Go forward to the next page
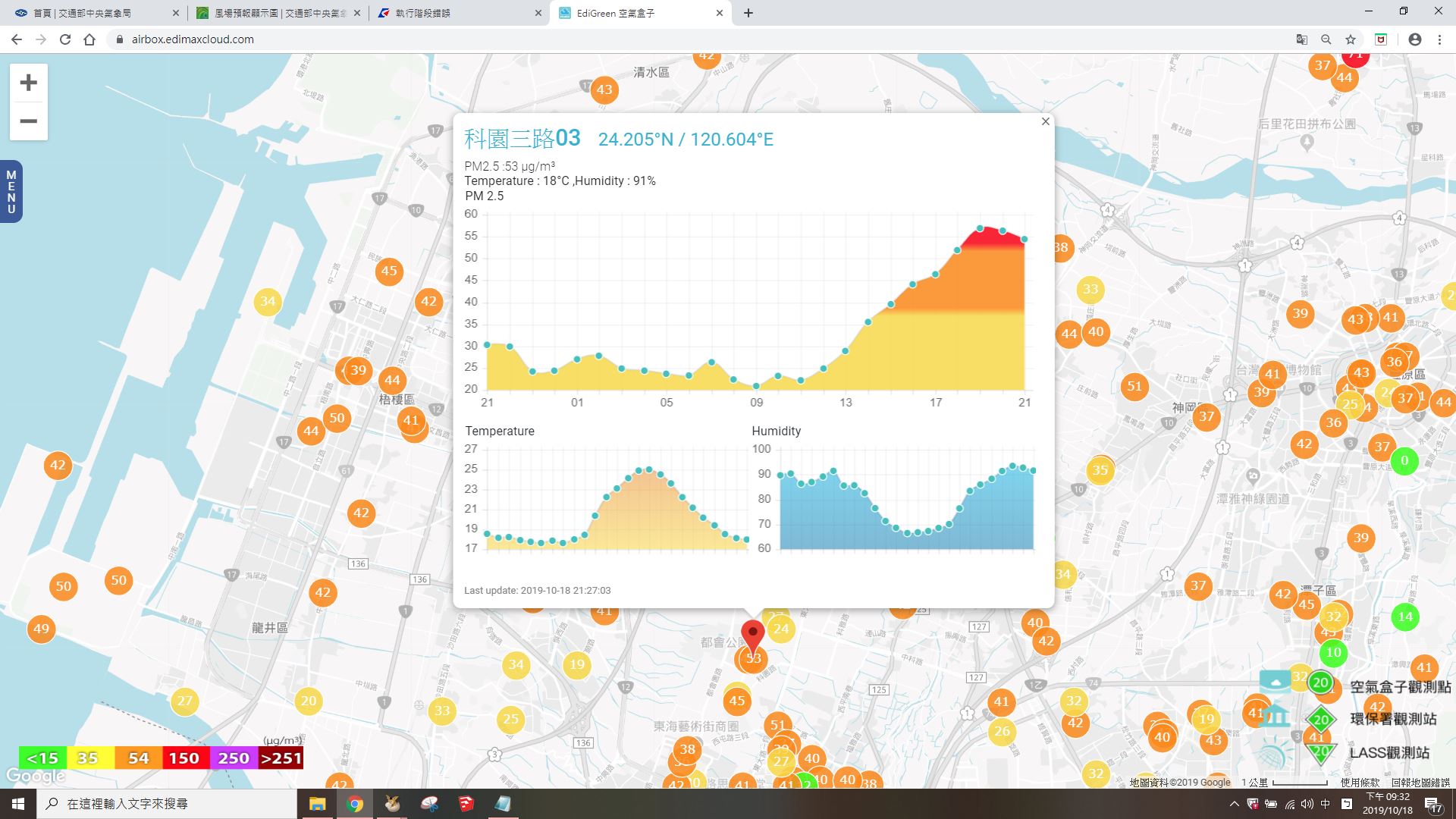Screen dimensions: 1456x819 tap(41, 39)
